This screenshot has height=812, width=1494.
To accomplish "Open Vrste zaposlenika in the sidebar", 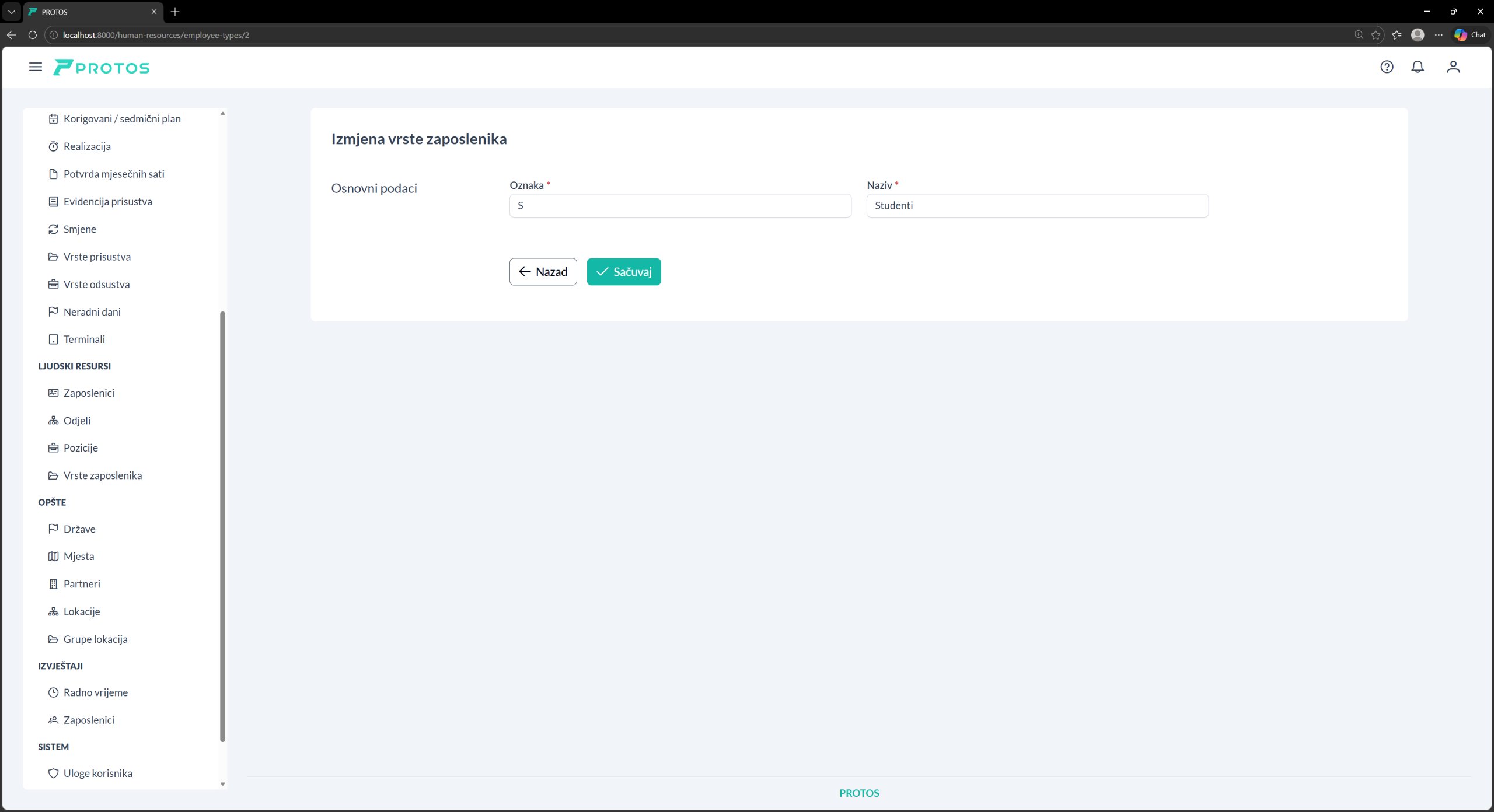I will 103,475.
